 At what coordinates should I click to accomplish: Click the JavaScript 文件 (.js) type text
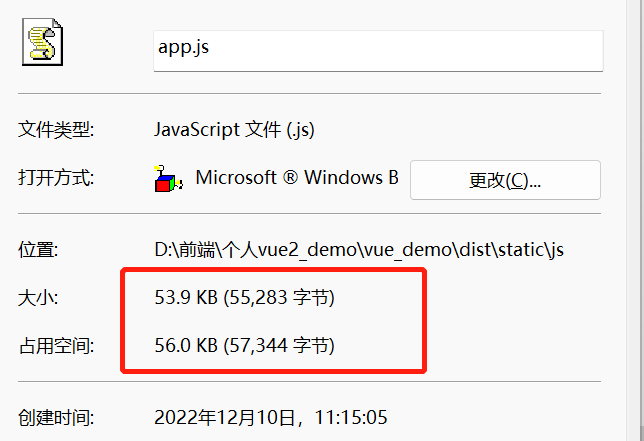click(234, 130)
